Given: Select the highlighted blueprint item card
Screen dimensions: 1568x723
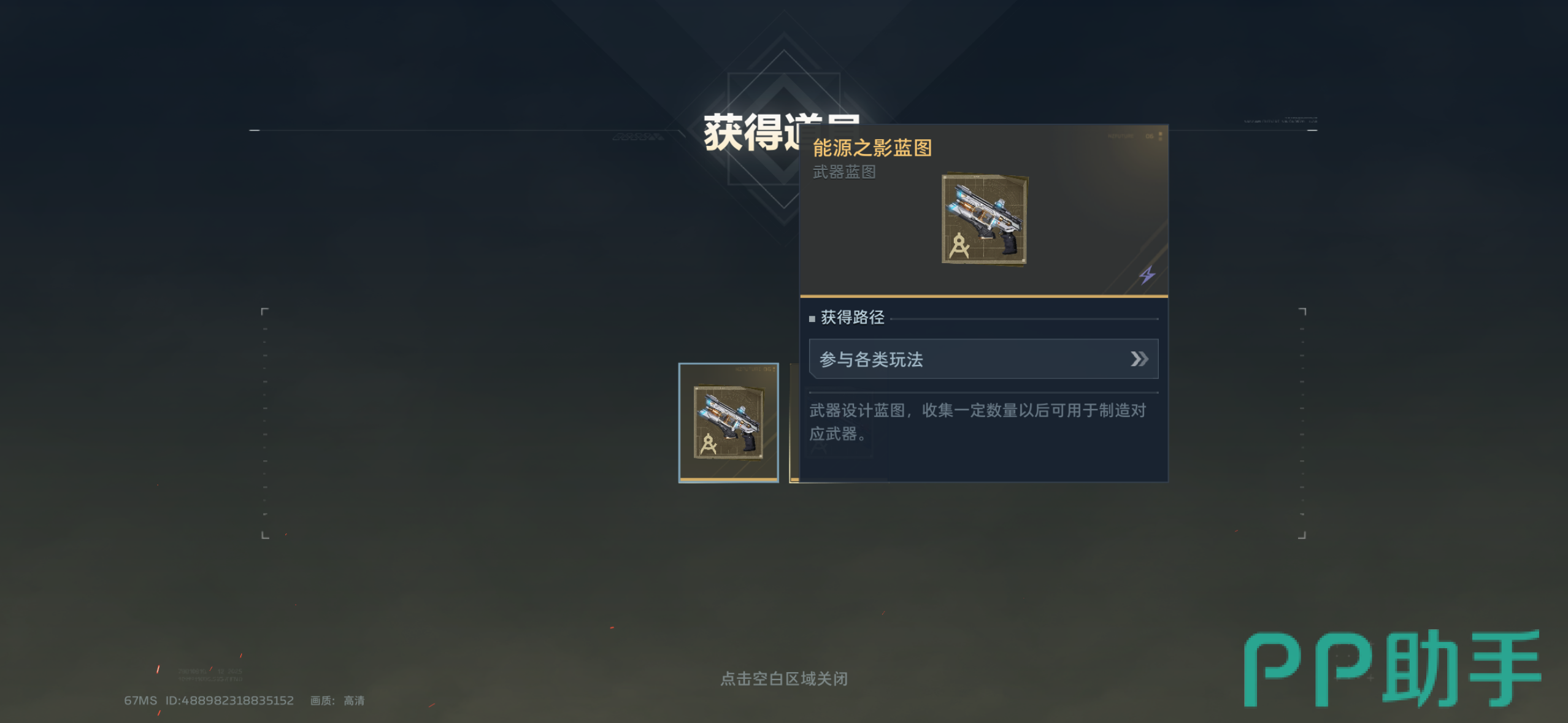Looking at the screenshot, I should 728,423.
